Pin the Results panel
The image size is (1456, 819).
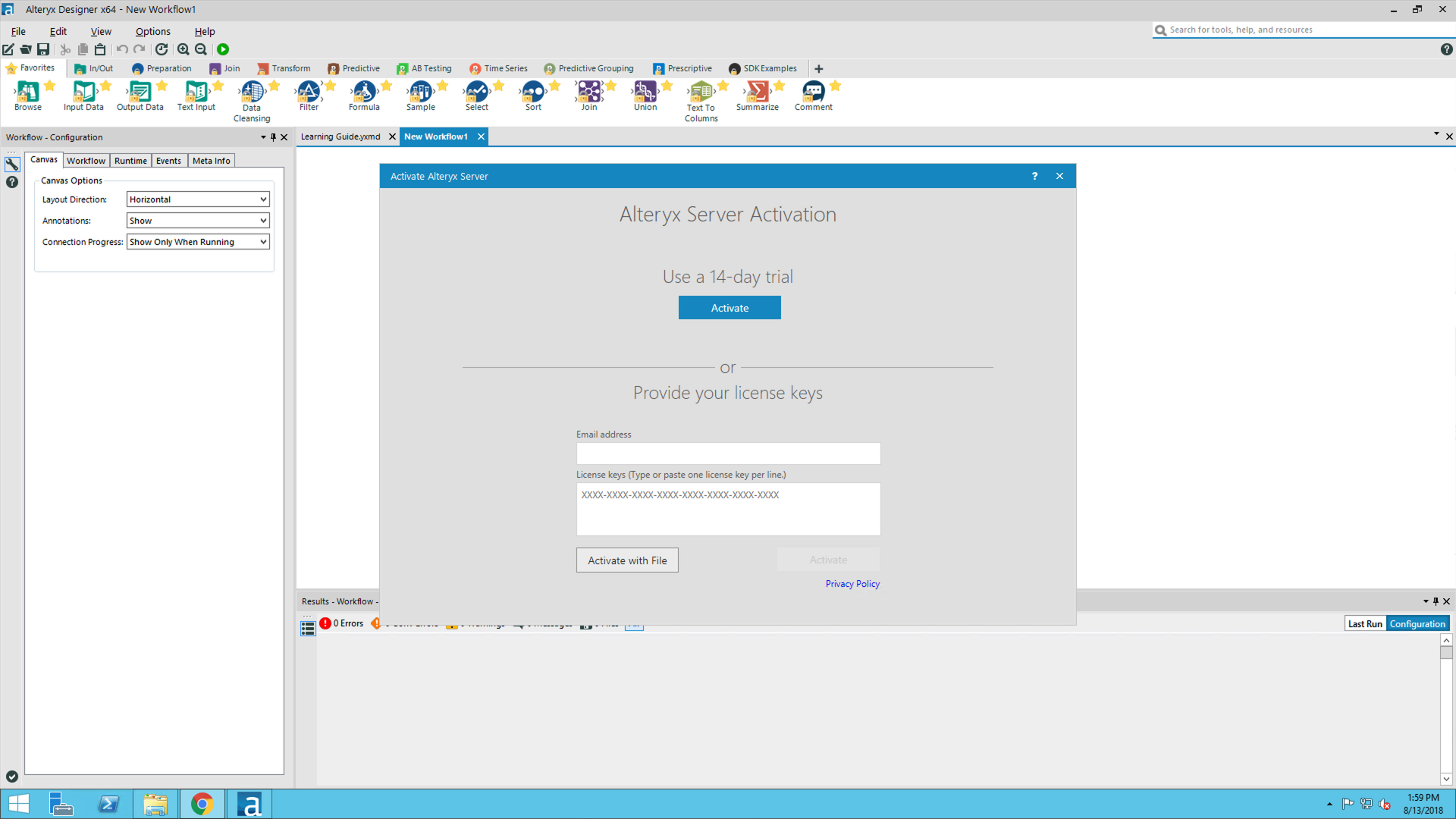point(1436,601)
